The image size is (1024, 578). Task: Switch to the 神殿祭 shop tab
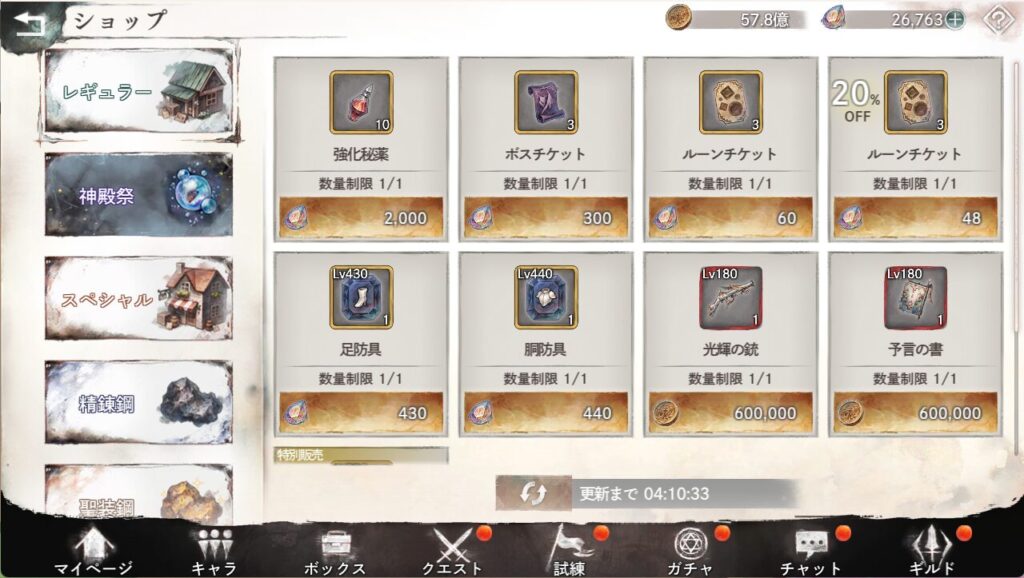click(x=138, y=195)
